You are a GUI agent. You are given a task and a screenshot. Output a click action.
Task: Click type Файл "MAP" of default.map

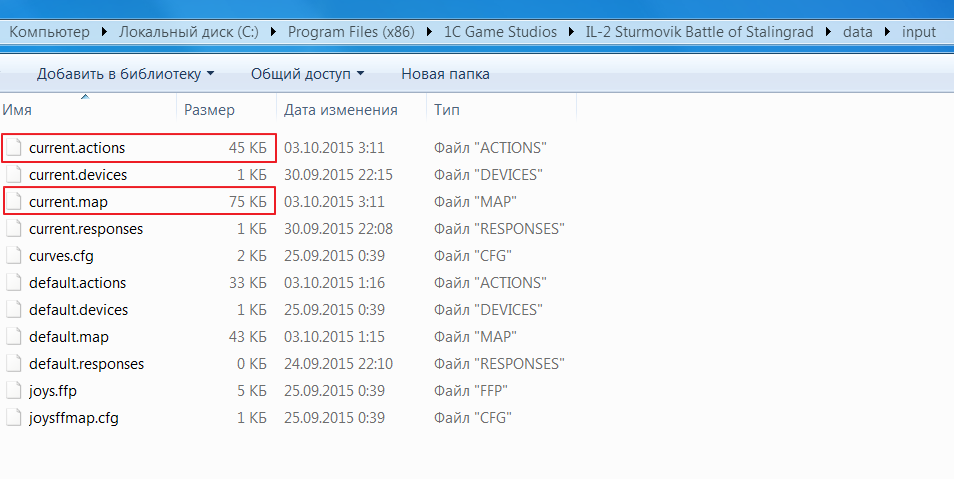[475, 337]
